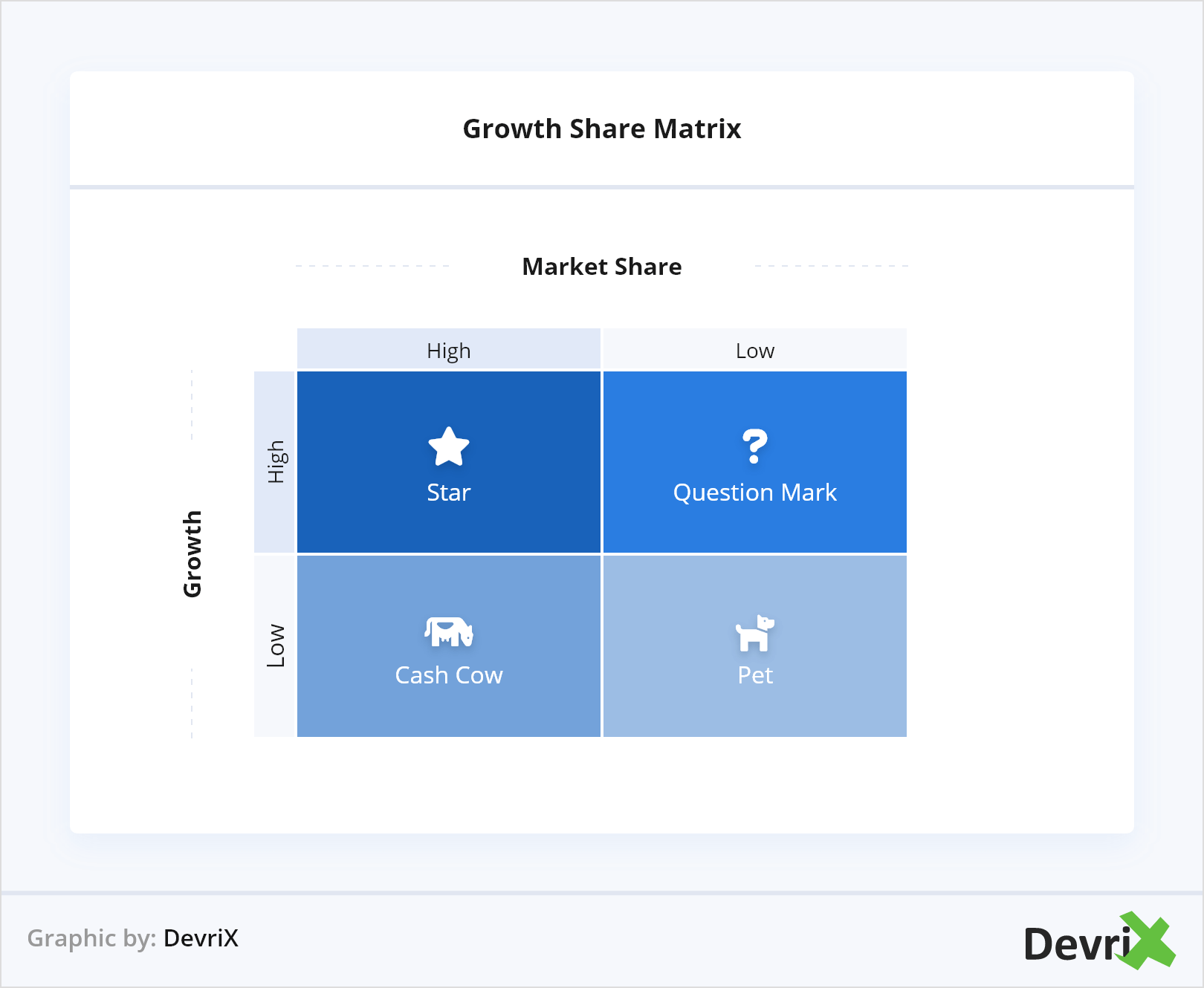
Task: Select the "High" market share column header
Action: 449,351
